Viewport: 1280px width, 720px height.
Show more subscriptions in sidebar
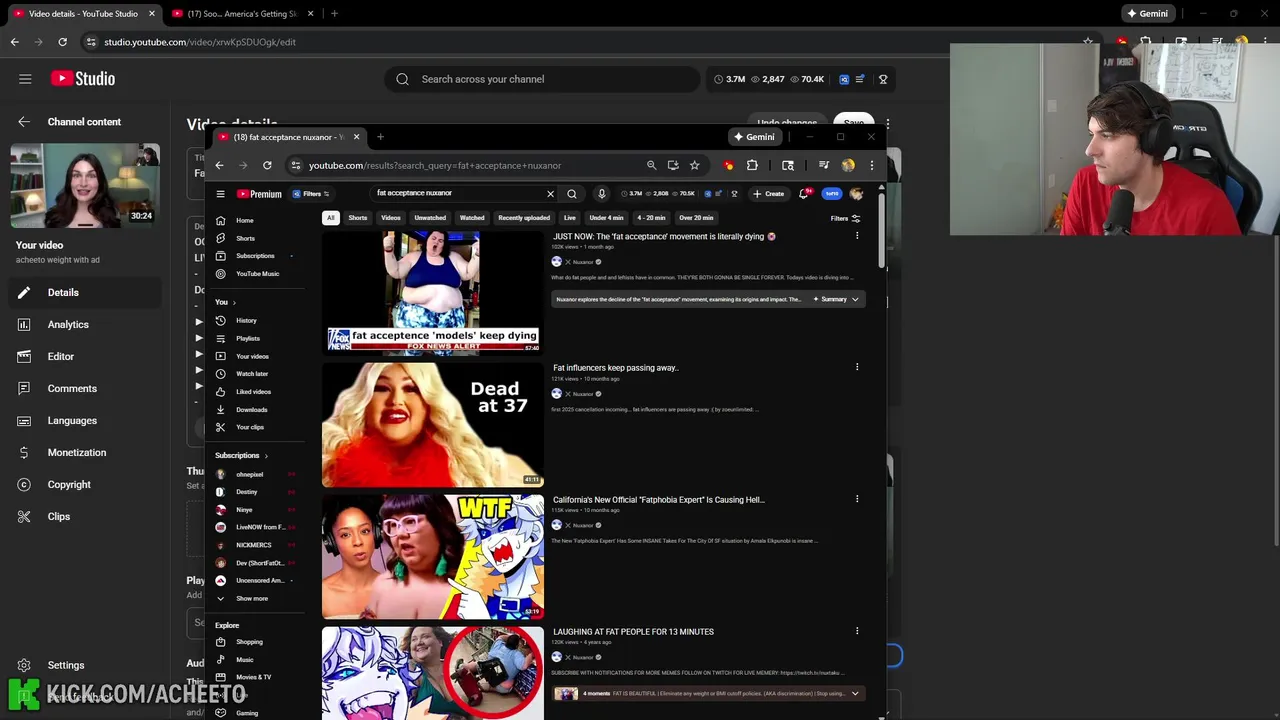[x=251, y=598]
